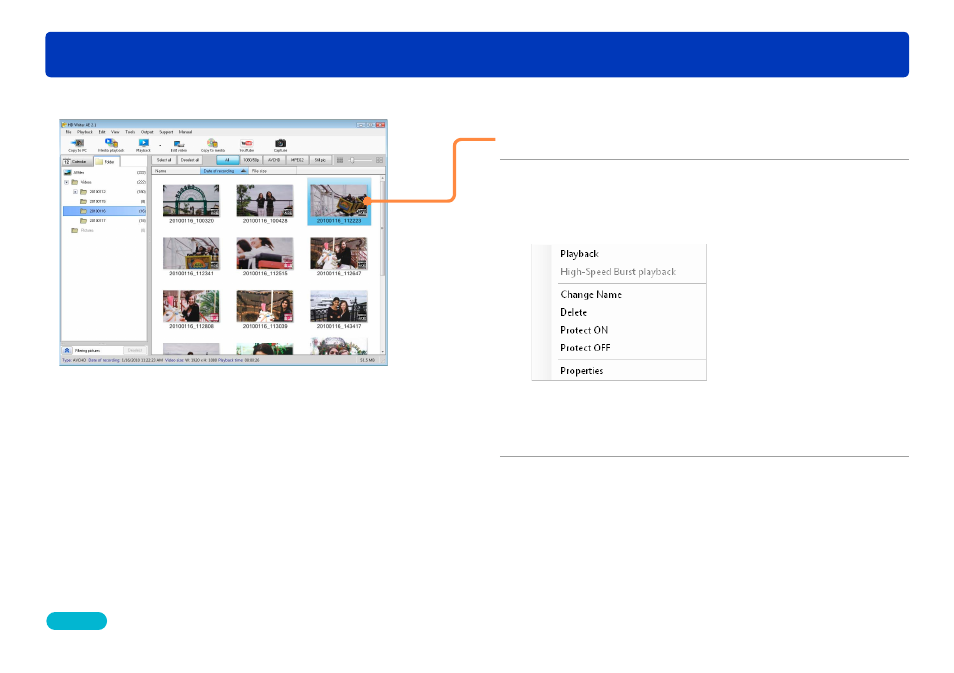This screenshot has width=954, height=673.
Task: Toggle the AVCHD filter button
Action: click(274, 160)
